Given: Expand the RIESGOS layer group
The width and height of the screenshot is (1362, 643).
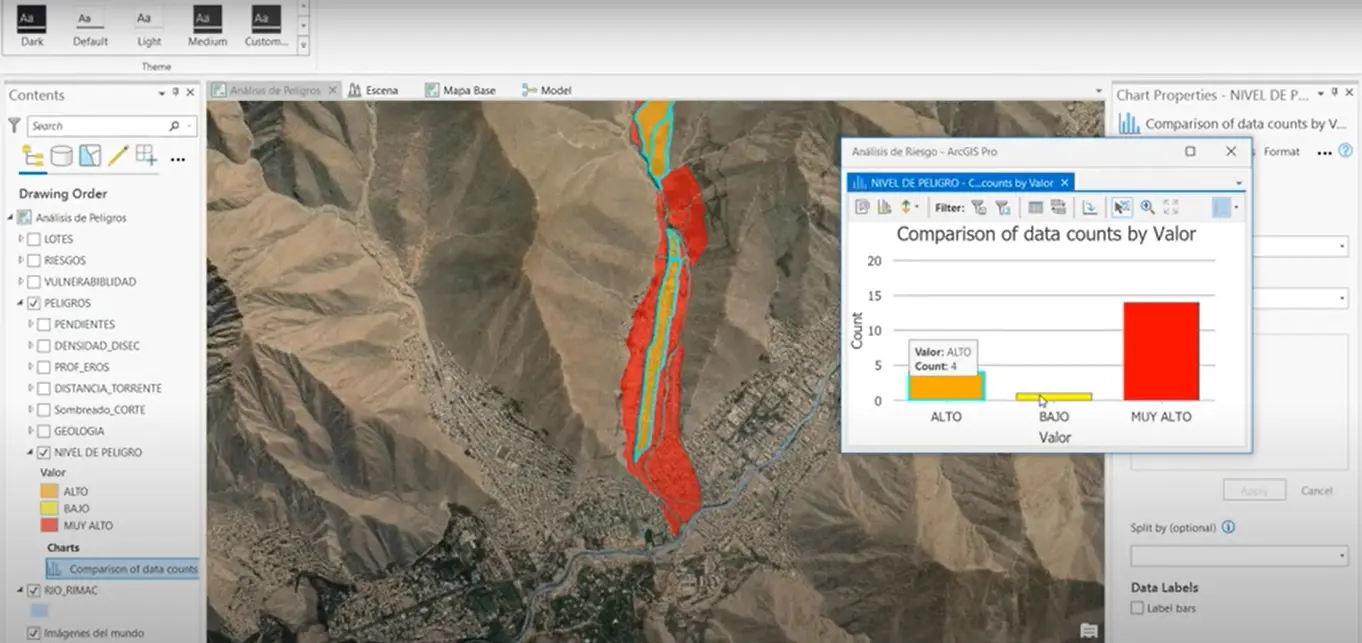Looking at the screenshot, I should coord(21,261).
